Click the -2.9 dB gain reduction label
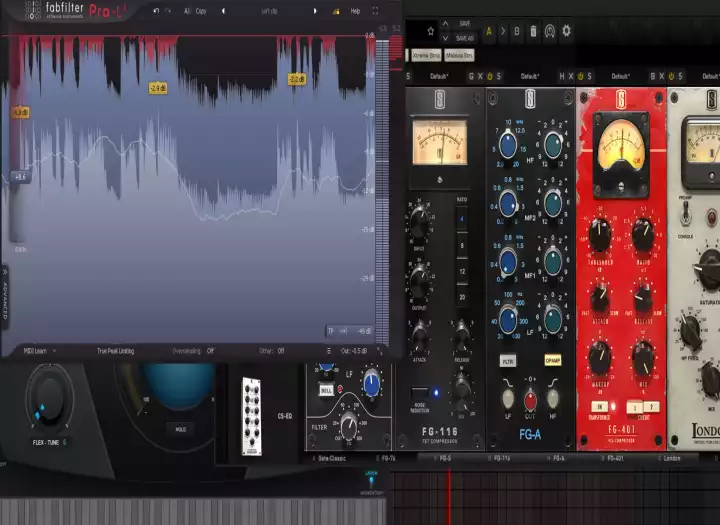Image resolution: width=720 pixels, height=525 pixels. coord(158,88)
